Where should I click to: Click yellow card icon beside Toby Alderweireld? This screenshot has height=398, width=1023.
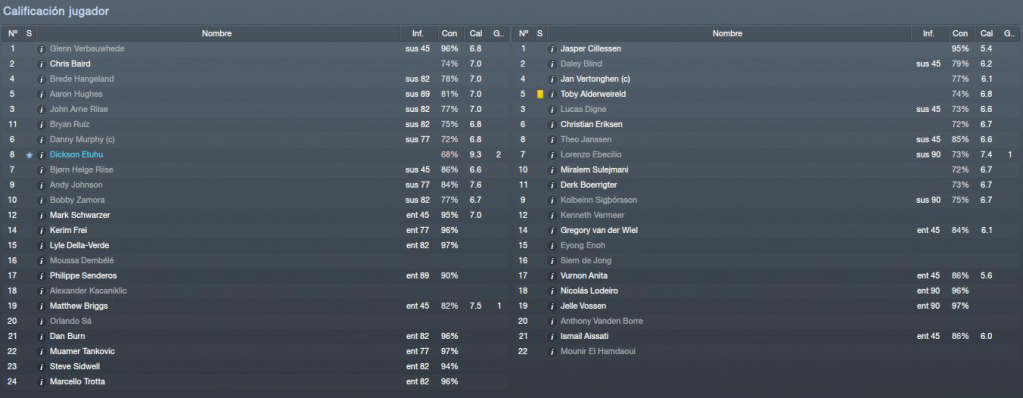540,94
